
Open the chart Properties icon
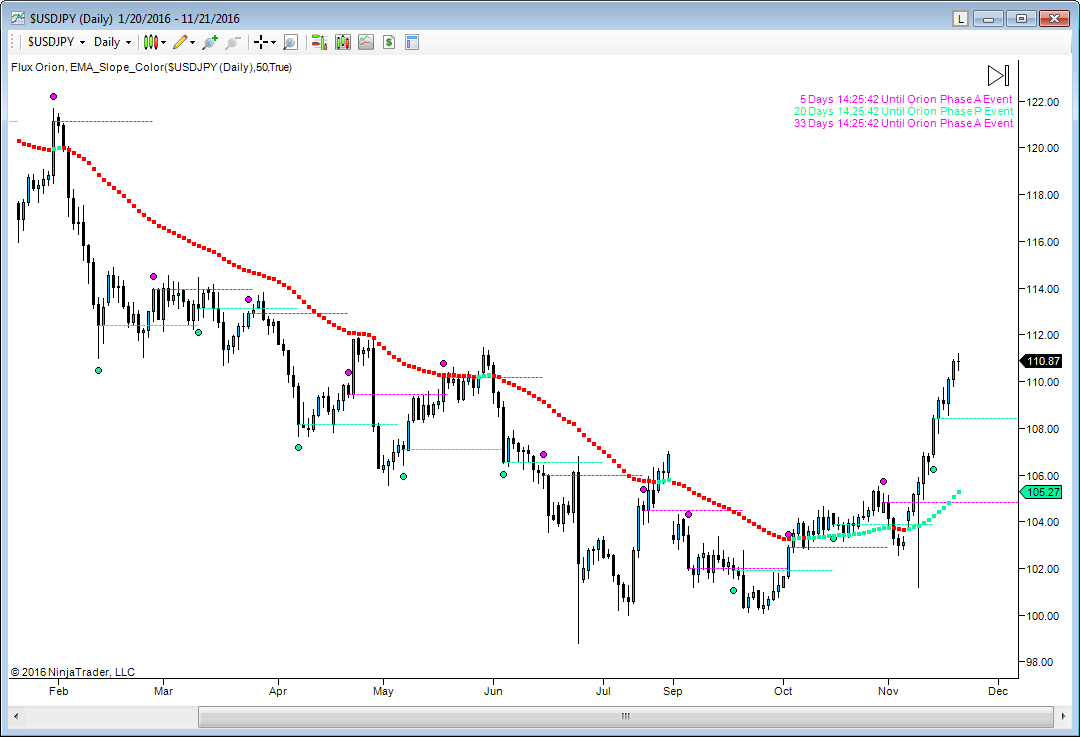click(411, 42)
